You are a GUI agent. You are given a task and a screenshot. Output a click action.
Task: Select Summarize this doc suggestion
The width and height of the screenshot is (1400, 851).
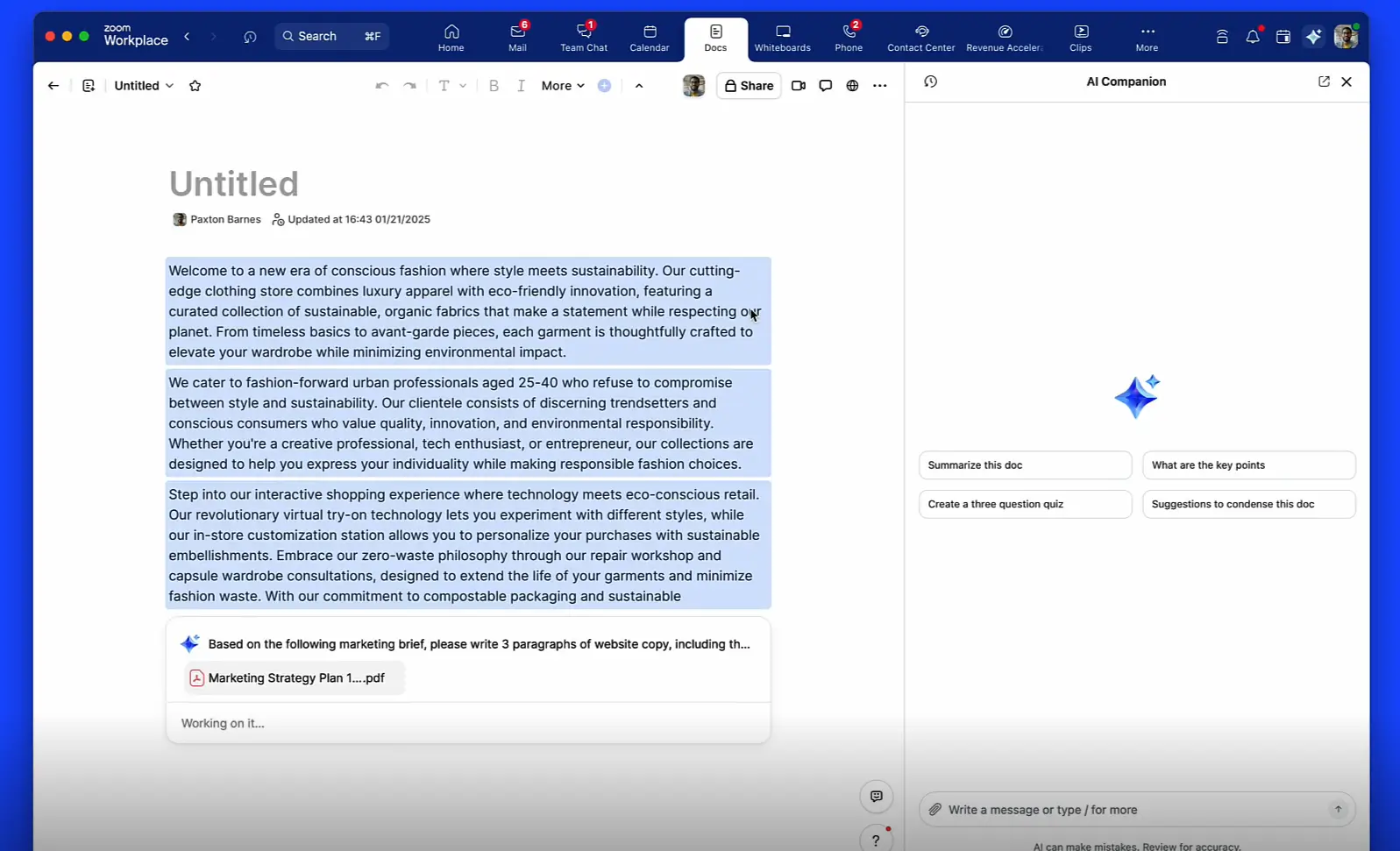(x=1025, y=465)
